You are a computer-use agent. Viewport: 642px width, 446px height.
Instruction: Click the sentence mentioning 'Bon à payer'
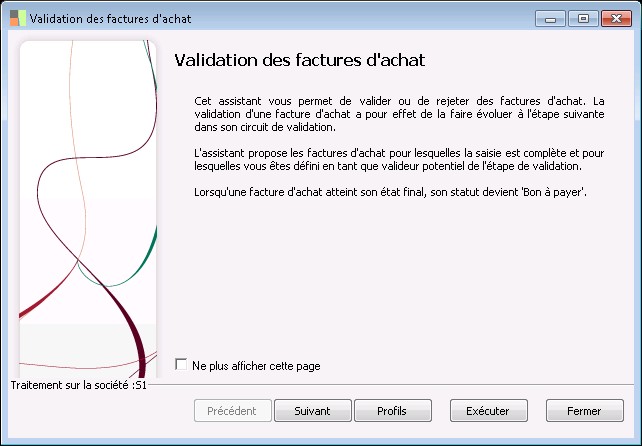389,191
